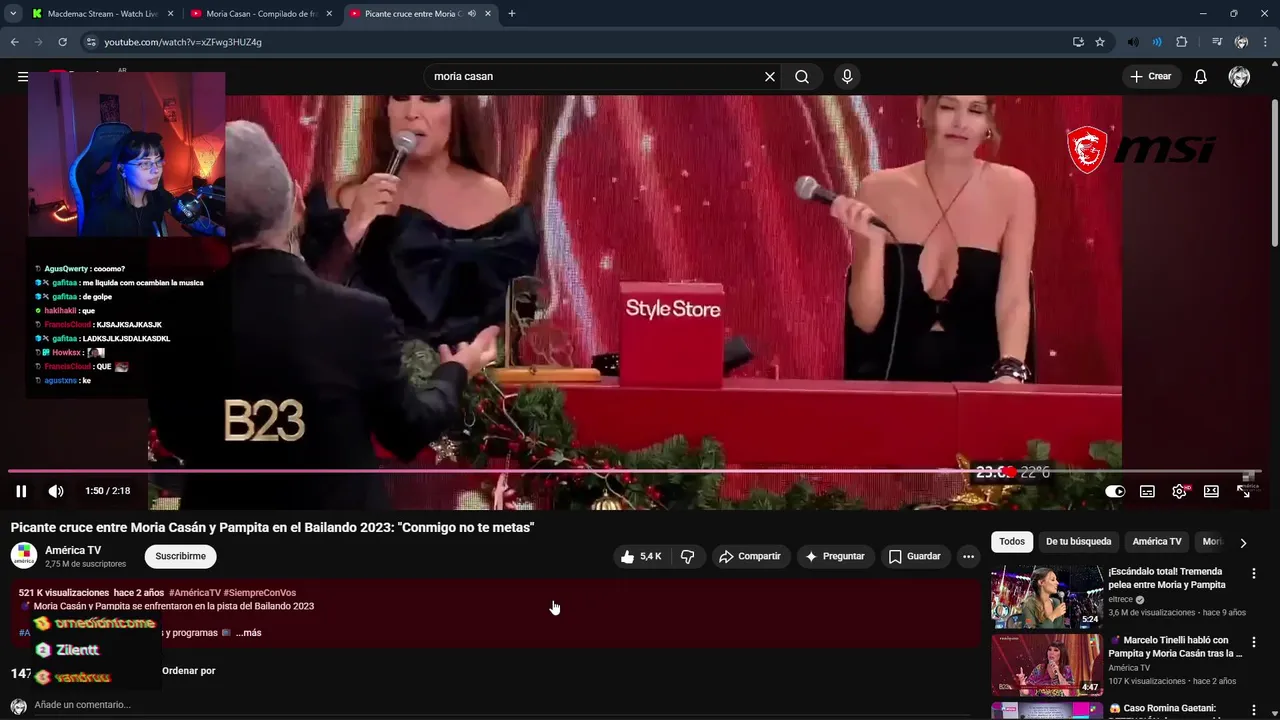1280x720 pixels.
Task: Show more chips with right chevron
Action: (1243, 543)
